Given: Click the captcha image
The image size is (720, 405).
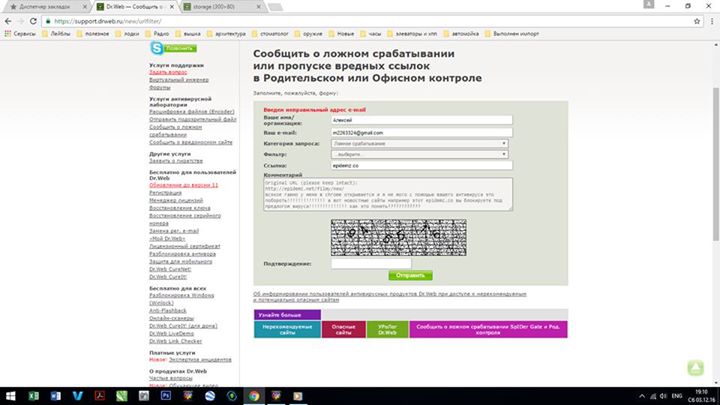Looking at the screenshot, I should [399, 237].
